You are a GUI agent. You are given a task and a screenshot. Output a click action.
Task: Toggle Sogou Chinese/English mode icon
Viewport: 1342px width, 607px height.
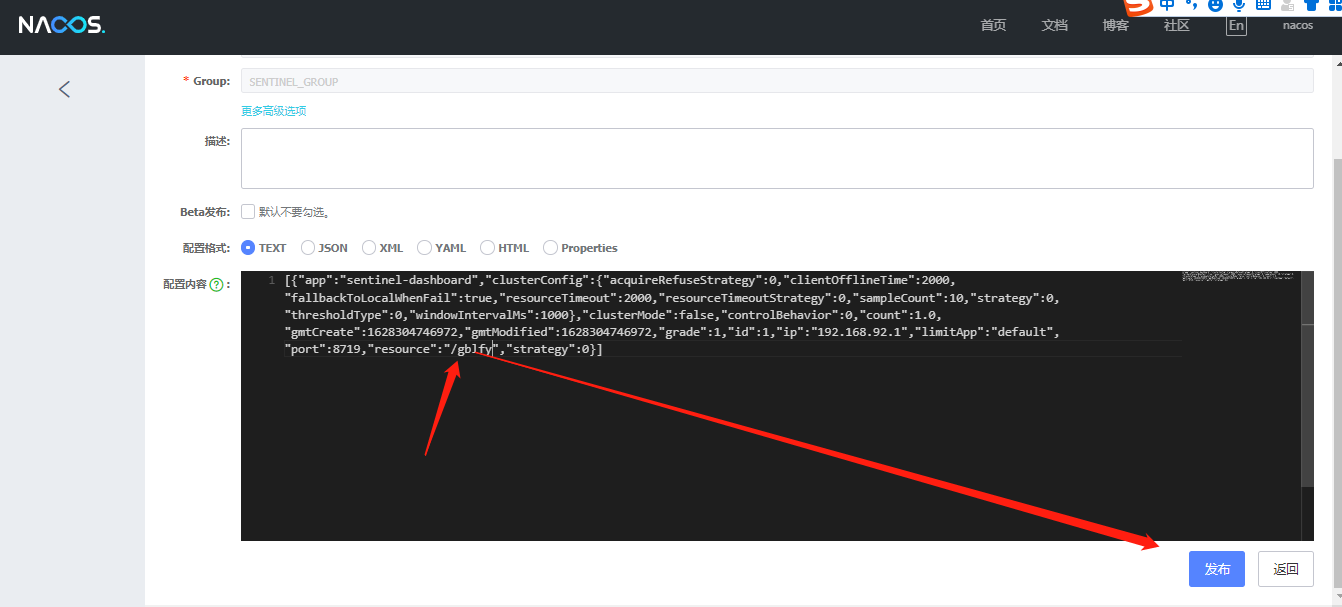point(1167,5)
